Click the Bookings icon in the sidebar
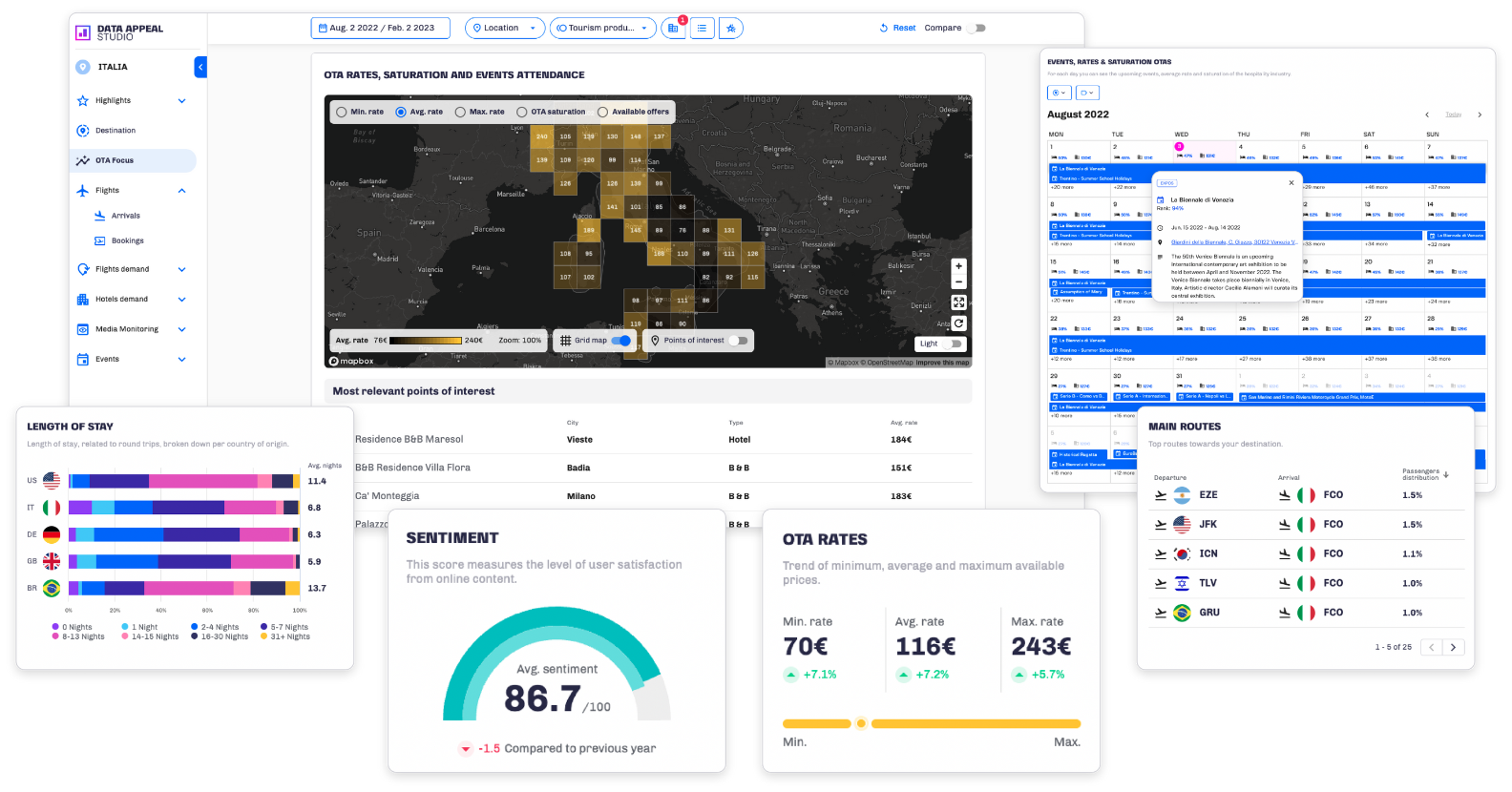This screenshot has height=792, width=1512. pos(100,240)
